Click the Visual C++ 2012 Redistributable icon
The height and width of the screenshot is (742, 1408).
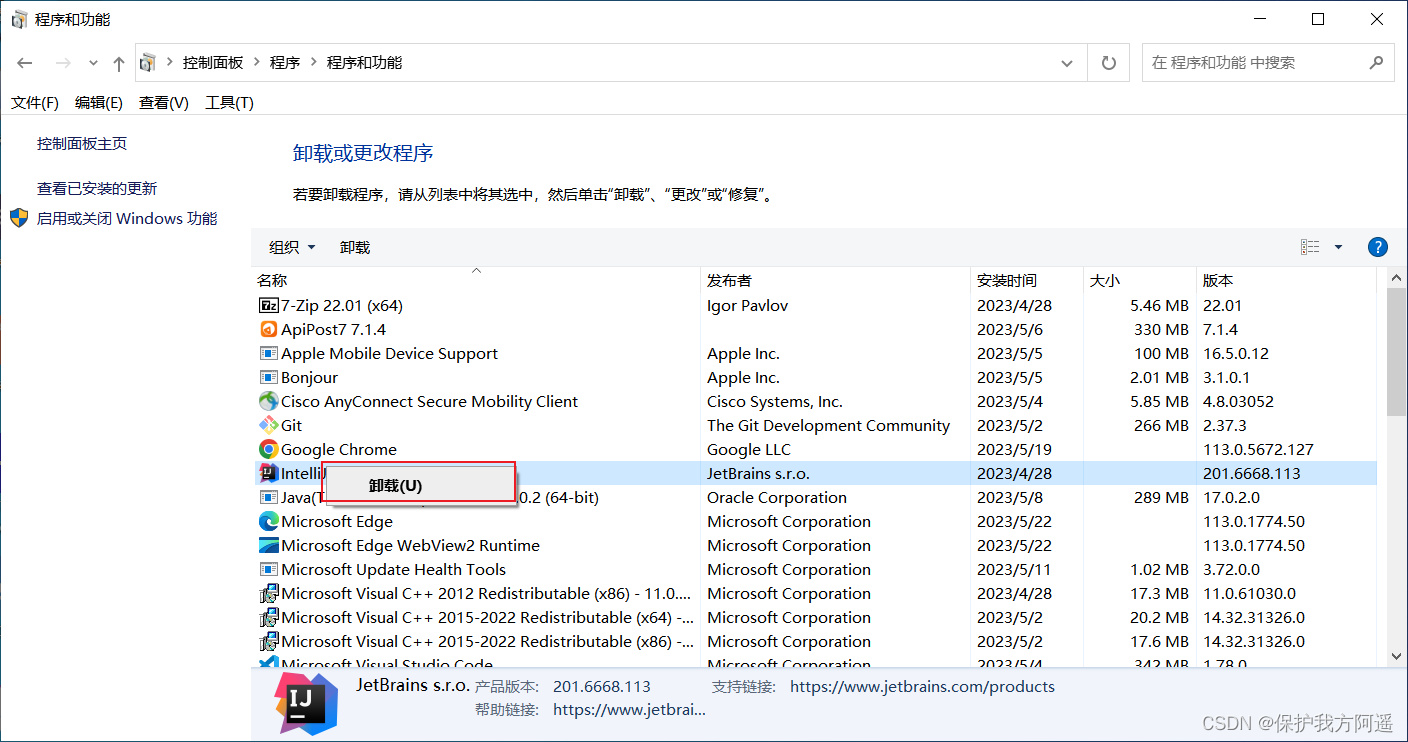[x=268, y=594]
